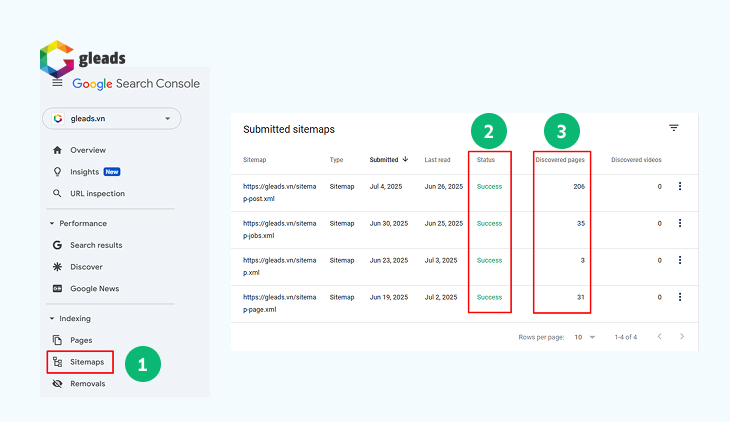The height and width of the screenshot is (422, 730).
Task: Open Removals in sidebar
Action: [88, 384]
